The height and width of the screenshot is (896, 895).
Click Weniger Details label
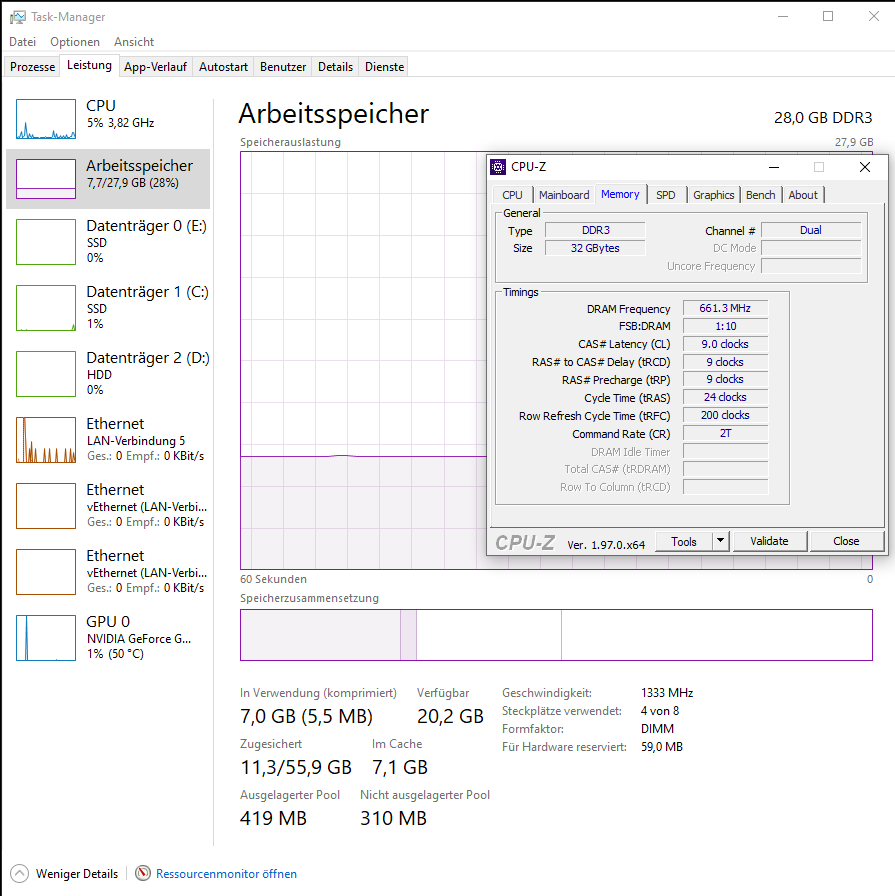click(77, 874)
